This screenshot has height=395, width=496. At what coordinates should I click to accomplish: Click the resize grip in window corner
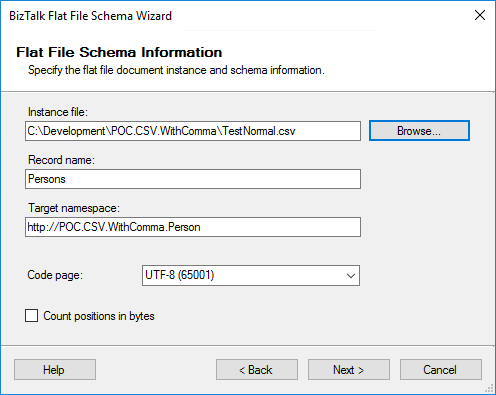(489, 388)
